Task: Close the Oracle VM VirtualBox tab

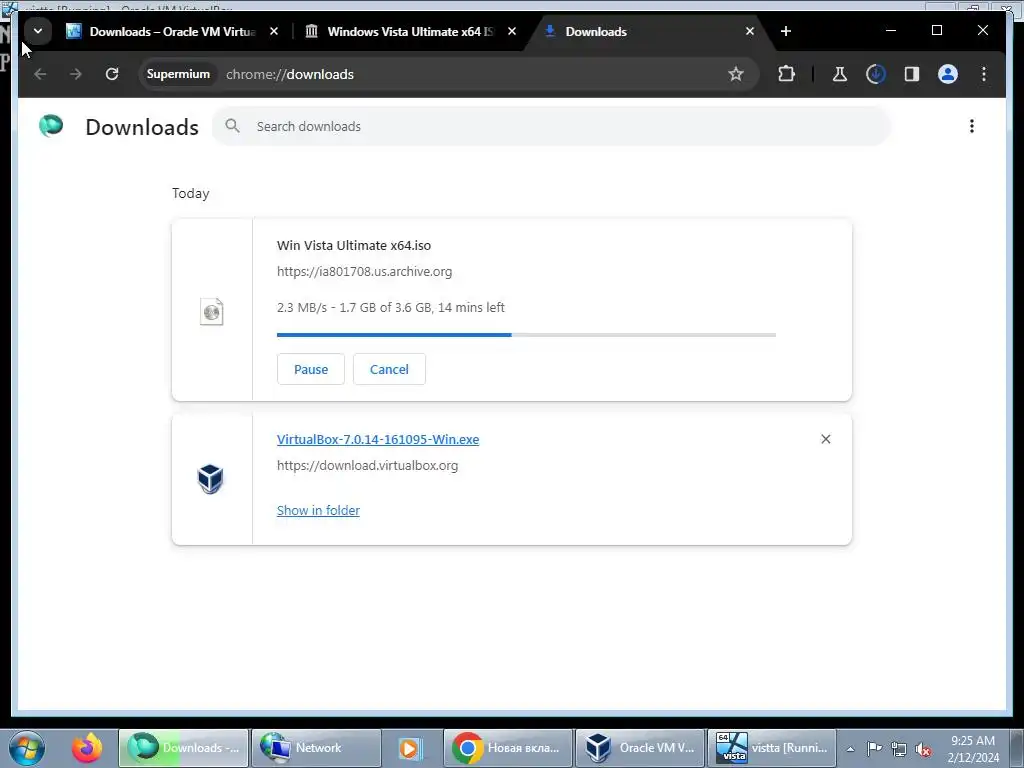Action: (x=274, y=31)
